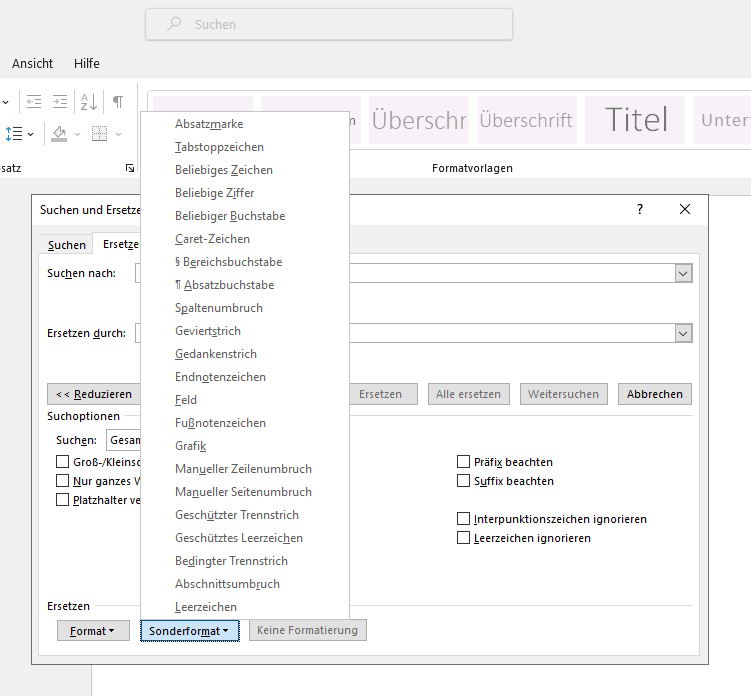Viewport: 751px width, 696px height.
Task: Click the borders icon
Action: click(x=100, y=134)
